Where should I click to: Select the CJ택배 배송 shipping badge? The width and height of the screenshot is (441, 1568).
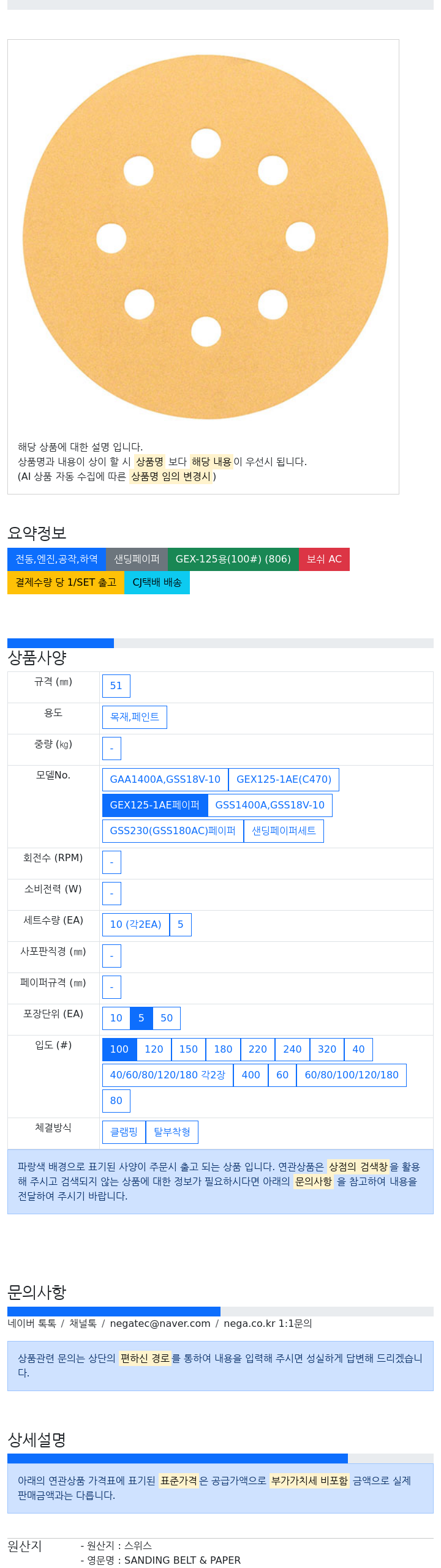(157, 583)
